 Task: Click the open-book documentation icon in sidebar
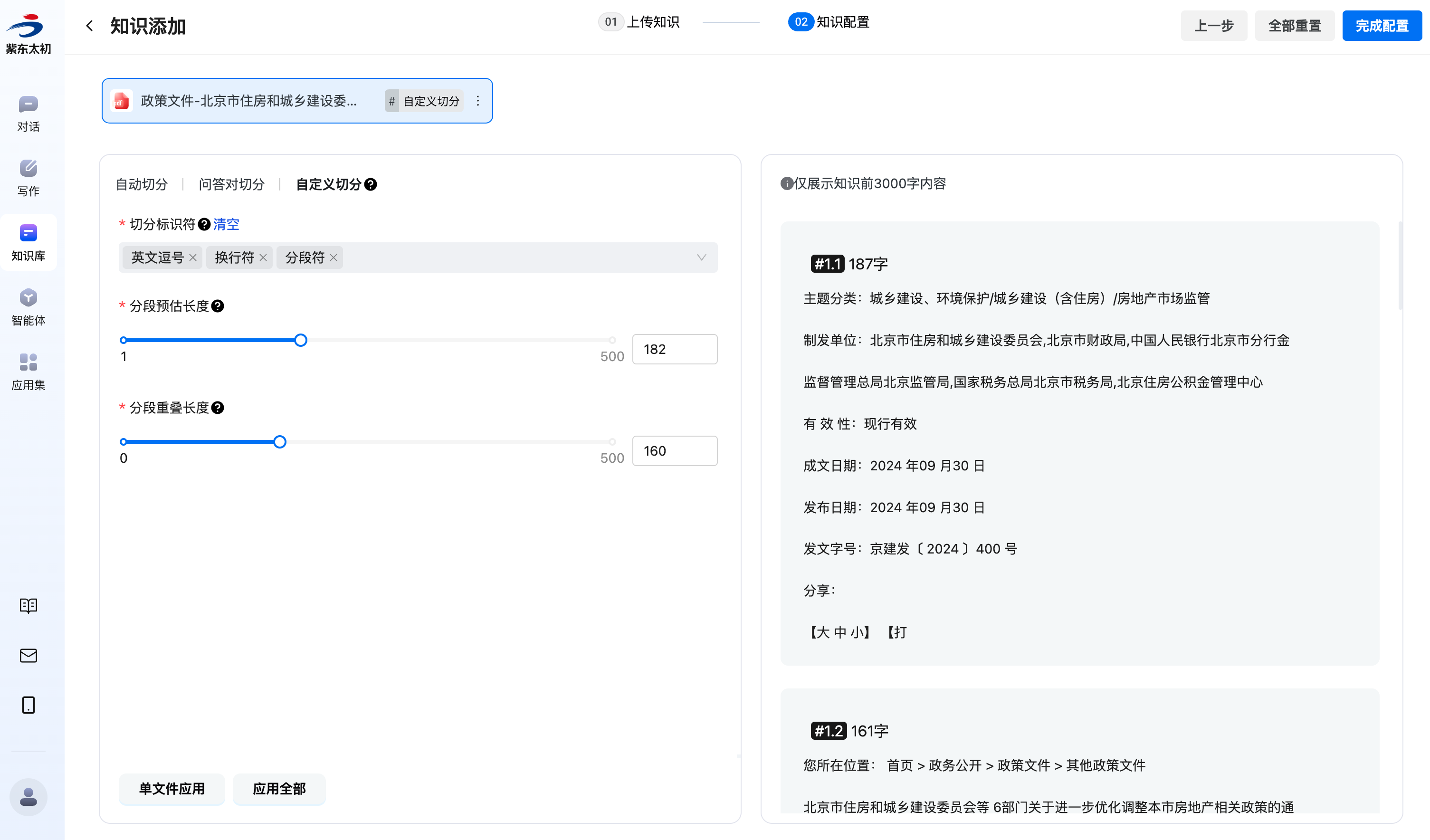click(29, 606)
